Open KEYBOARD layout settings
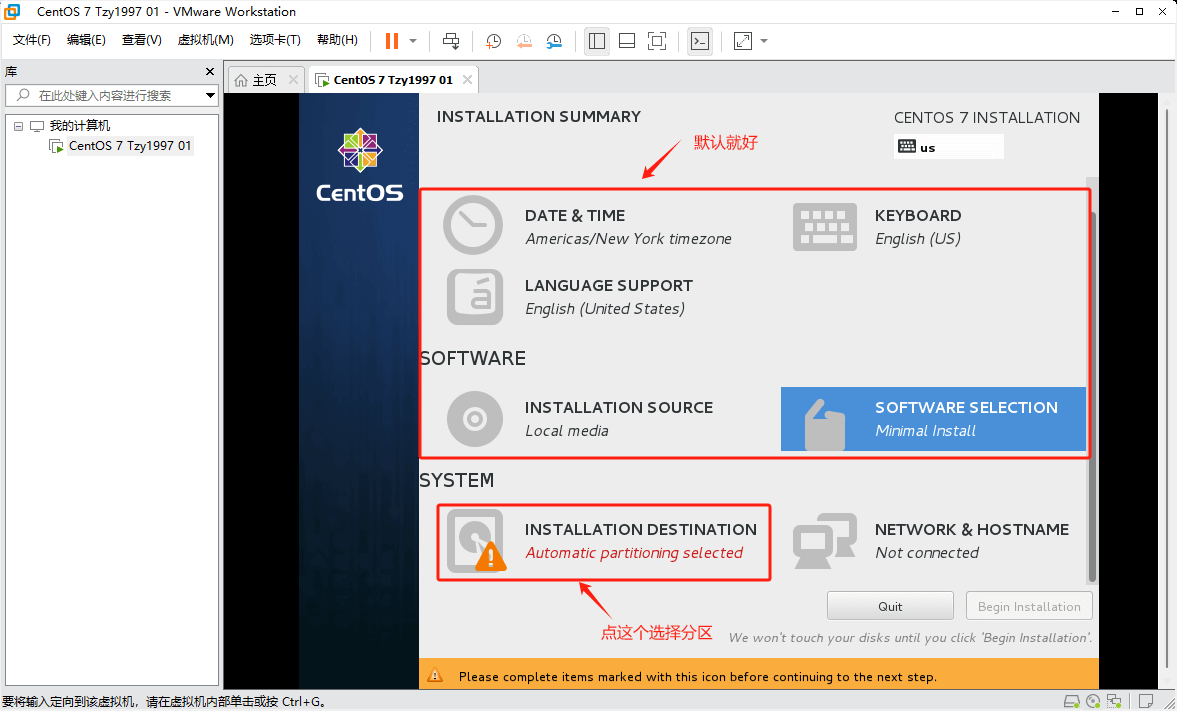The width and height of the screenshot is (1177, 711). click(877, 226)
